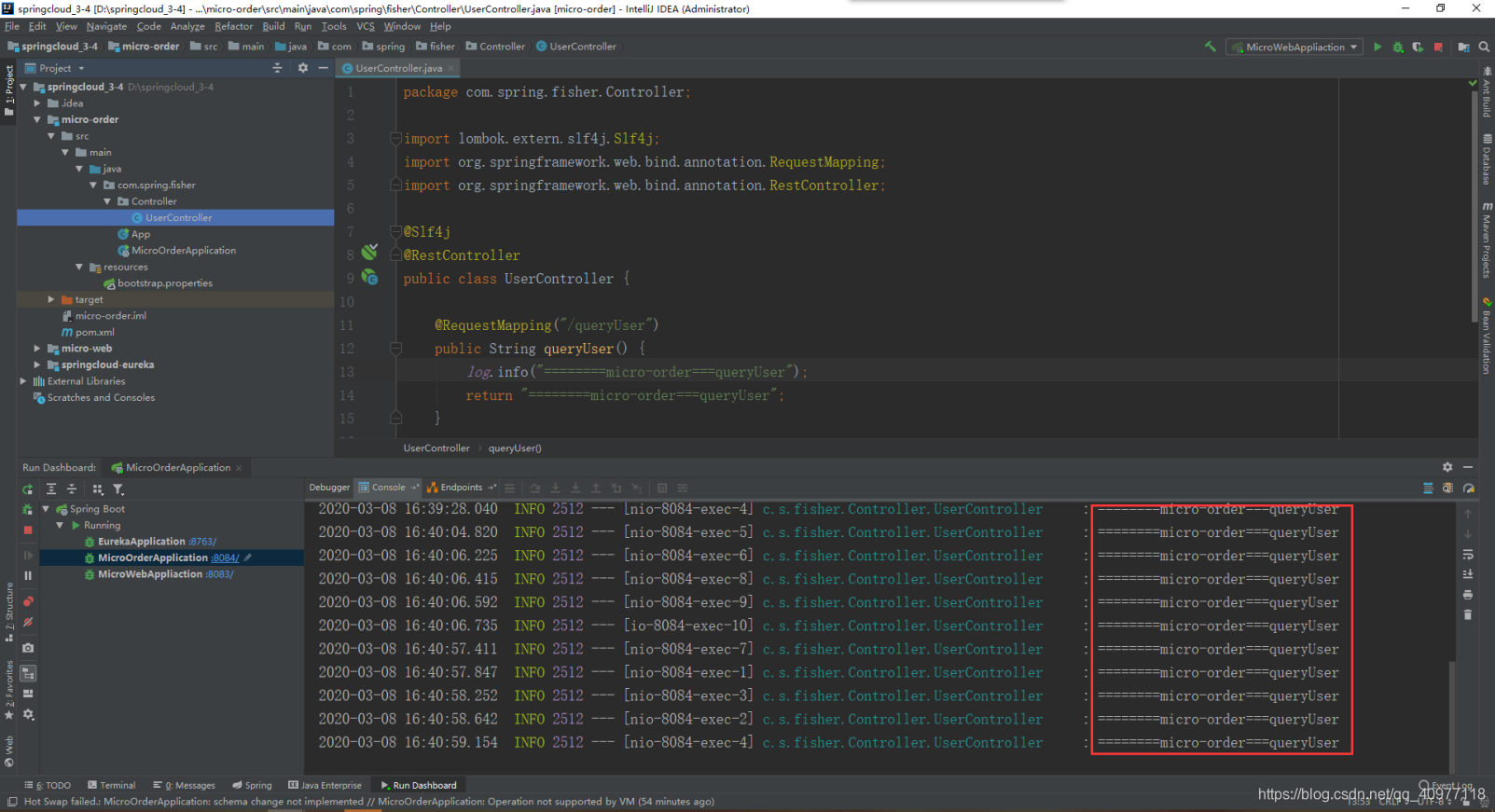Toggle soft-wrap in console sidebar

click(x=1468, y=554)
